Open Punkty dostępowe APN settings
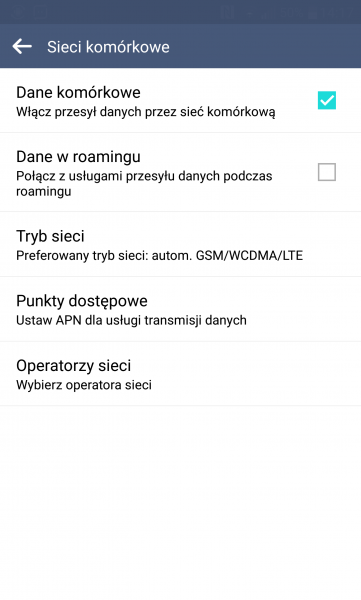Viewport: 361px width, 600px height. click(180, 309)
